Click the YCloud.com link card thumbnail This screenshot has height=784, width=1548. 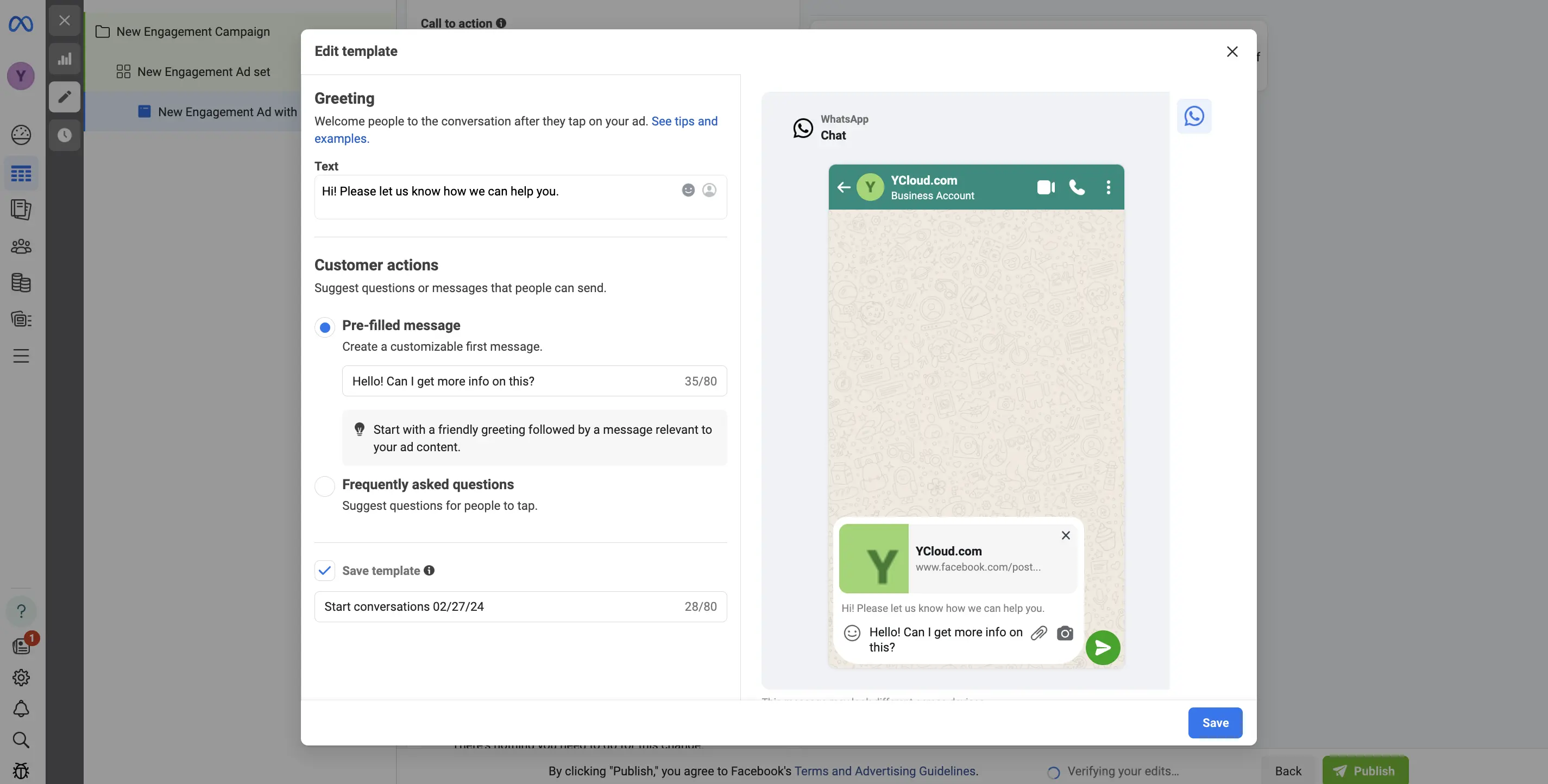(874, 559)
